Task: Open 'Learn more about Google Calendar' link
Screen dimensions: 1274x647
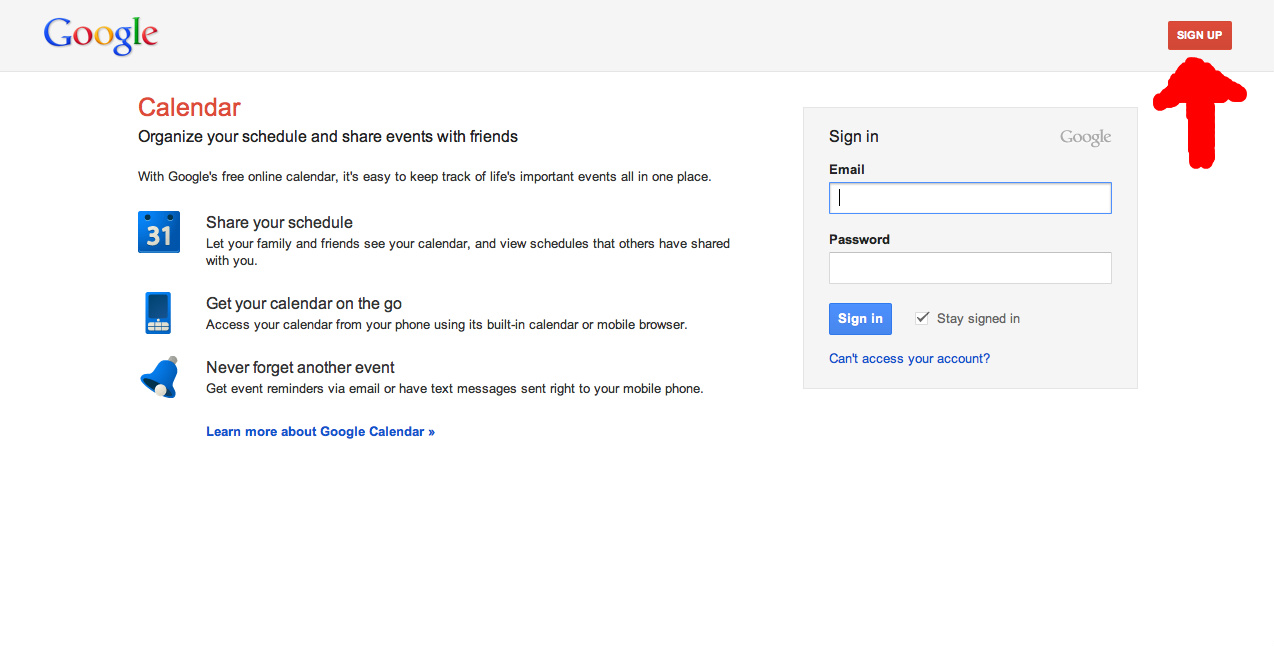Action: (320, 432)
